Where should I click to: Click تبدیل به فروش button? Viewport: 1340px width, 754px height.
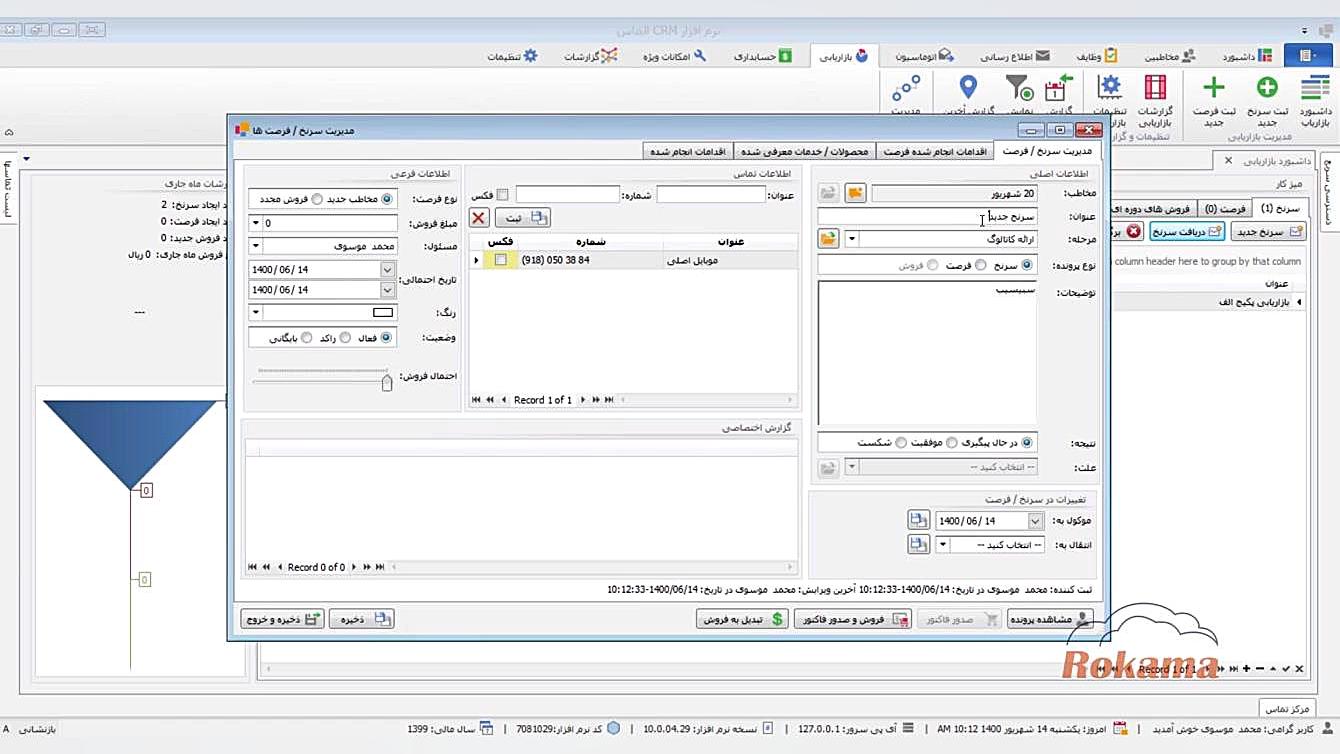(742, 619)
